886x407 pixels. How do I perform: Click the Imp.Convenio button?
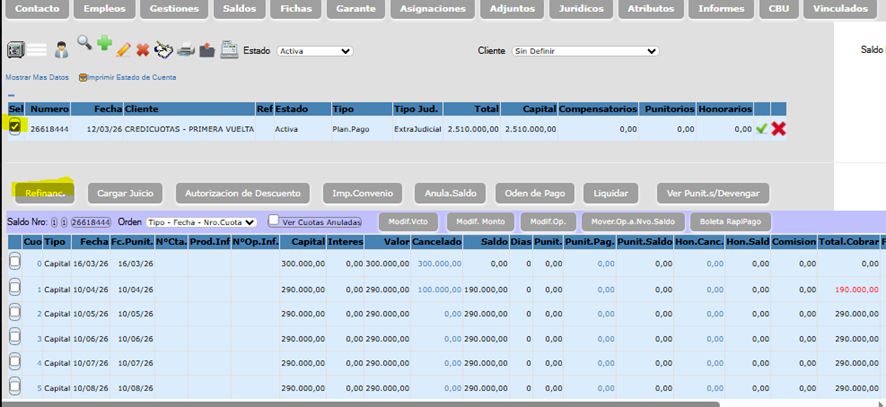click(362, 193)
